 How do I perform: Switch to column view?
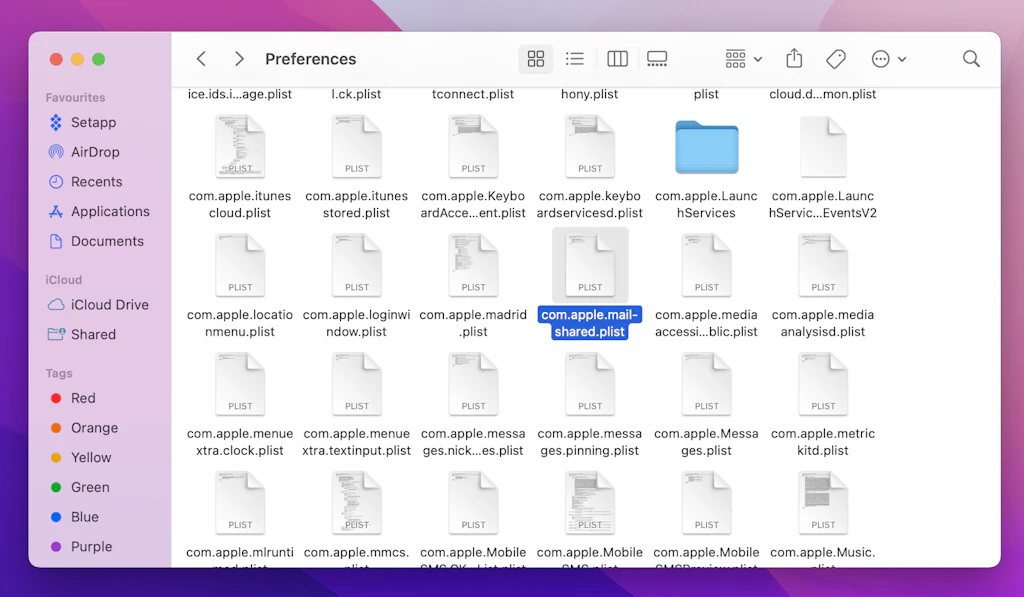tap(617, 59)
